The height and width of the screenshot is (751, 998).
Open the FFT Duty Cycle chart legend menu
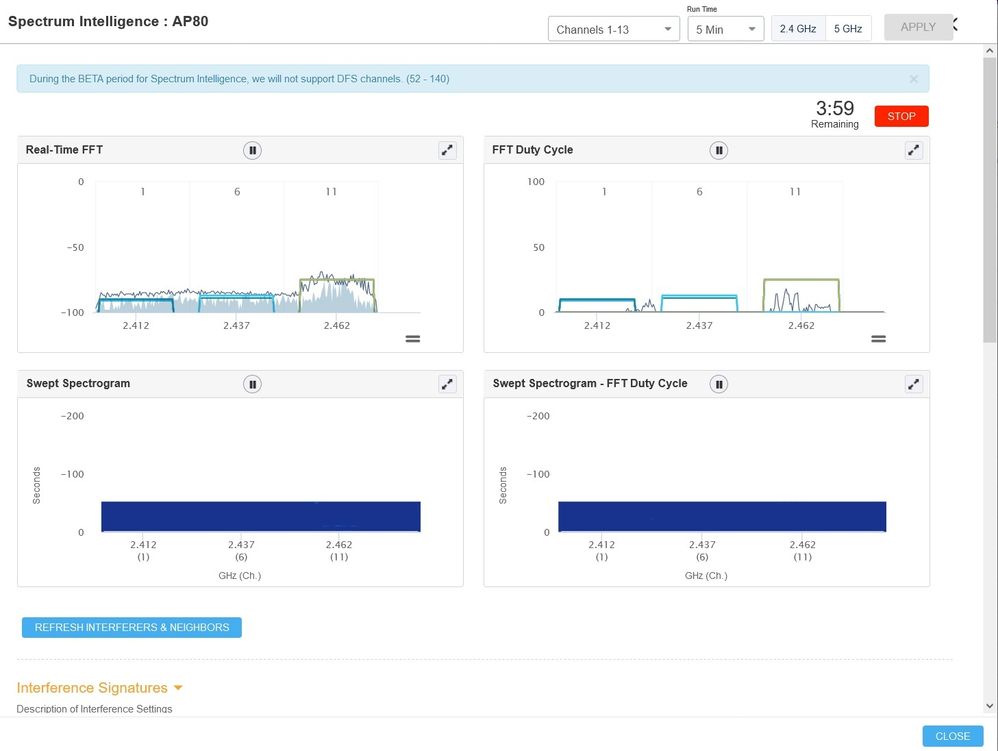coord(878,339)
